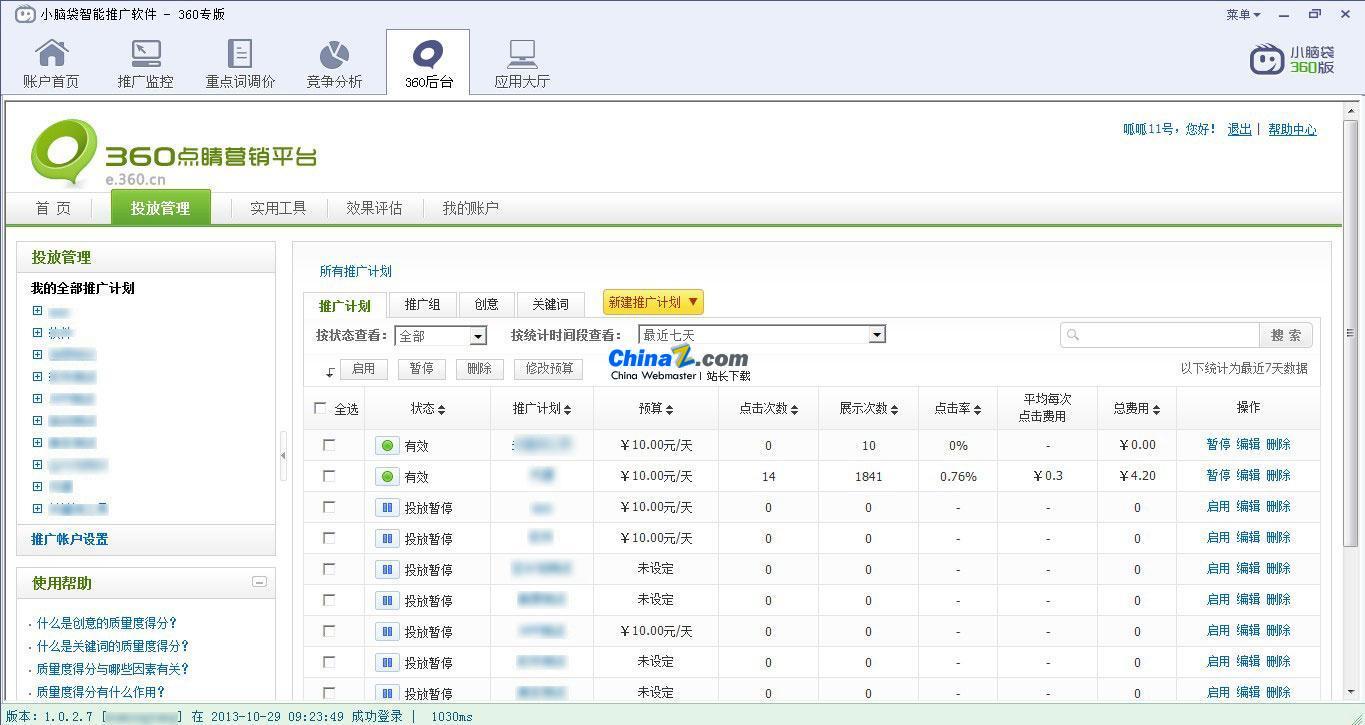Viewport: 1365px width, 725px height.
Task: Open 我的账户 navigation tab
Action: pos(470,208)
